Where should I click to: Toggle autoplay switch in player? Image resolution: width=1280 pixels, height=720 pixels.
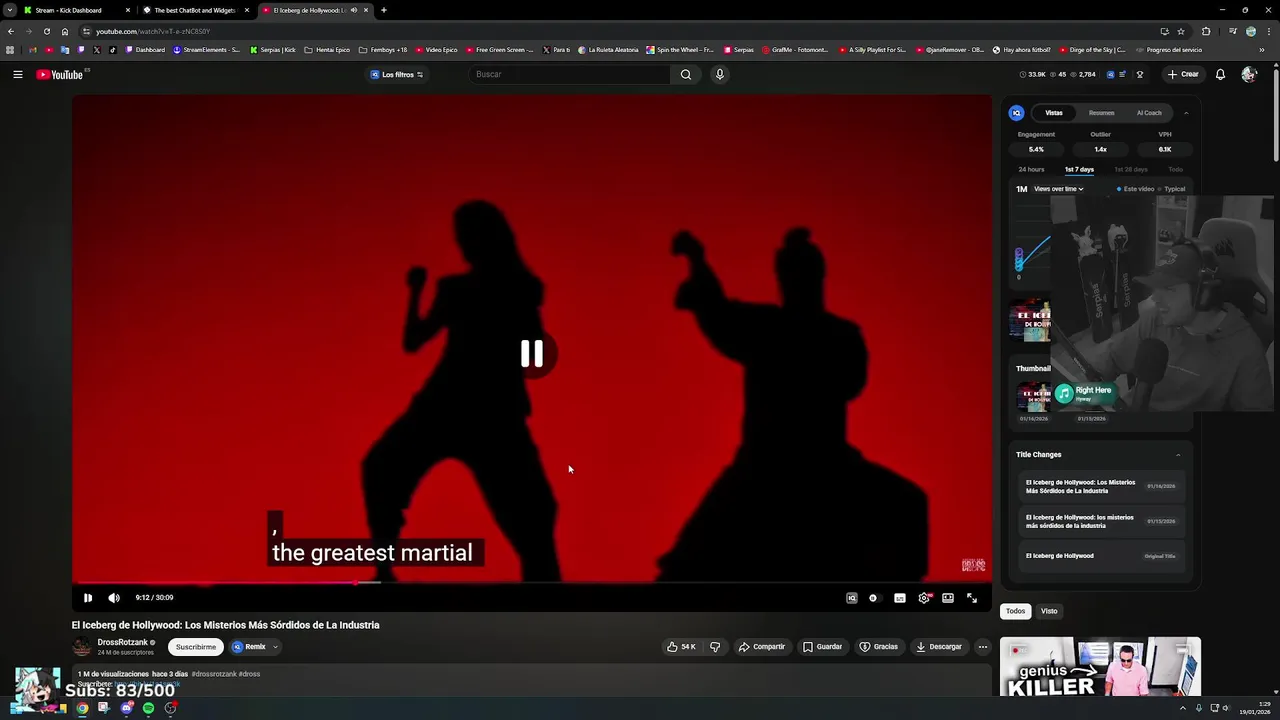point(874,598)
